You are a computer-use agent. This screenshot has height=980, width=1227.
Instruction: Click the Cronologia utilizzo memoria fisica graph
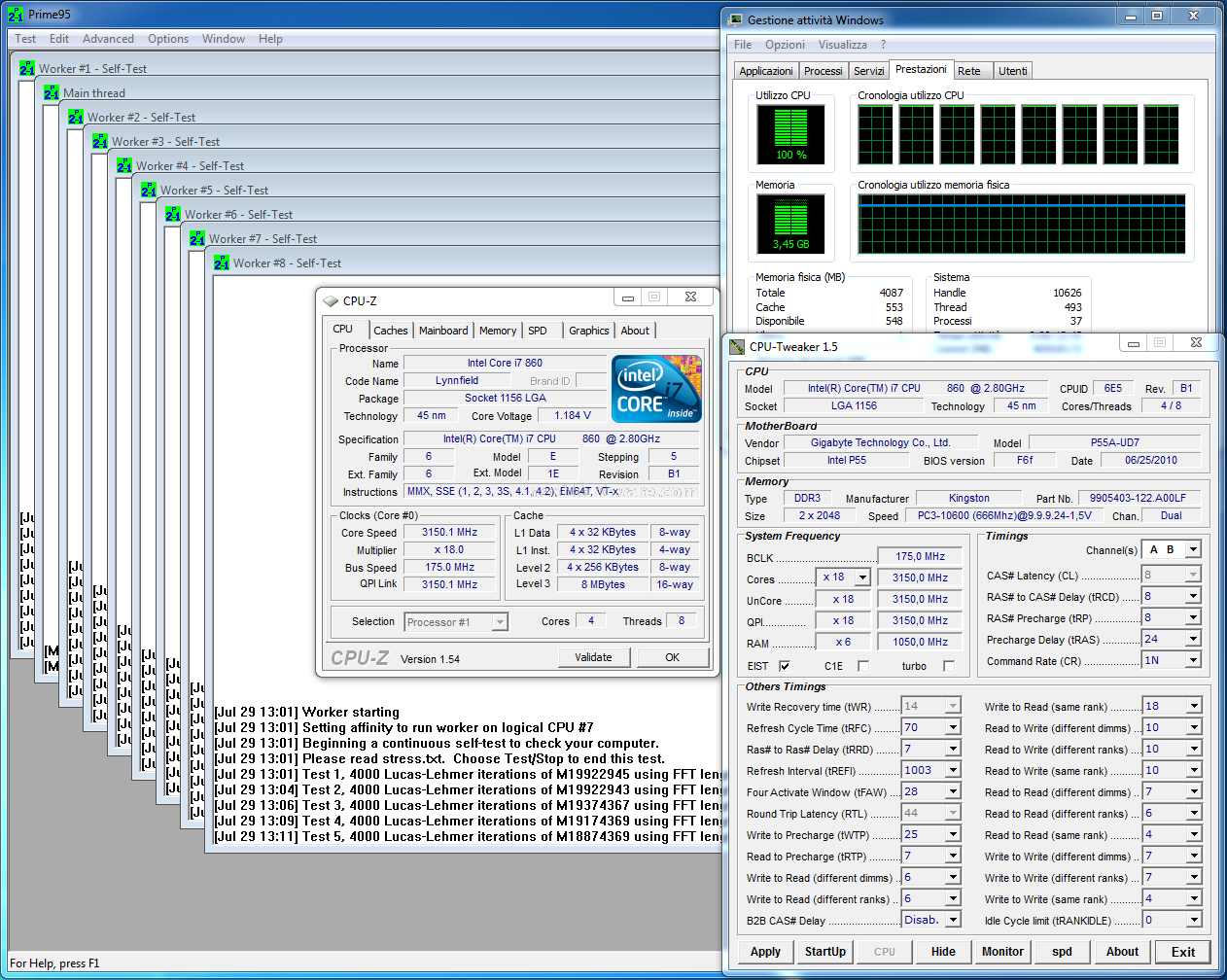(1021, 224)
